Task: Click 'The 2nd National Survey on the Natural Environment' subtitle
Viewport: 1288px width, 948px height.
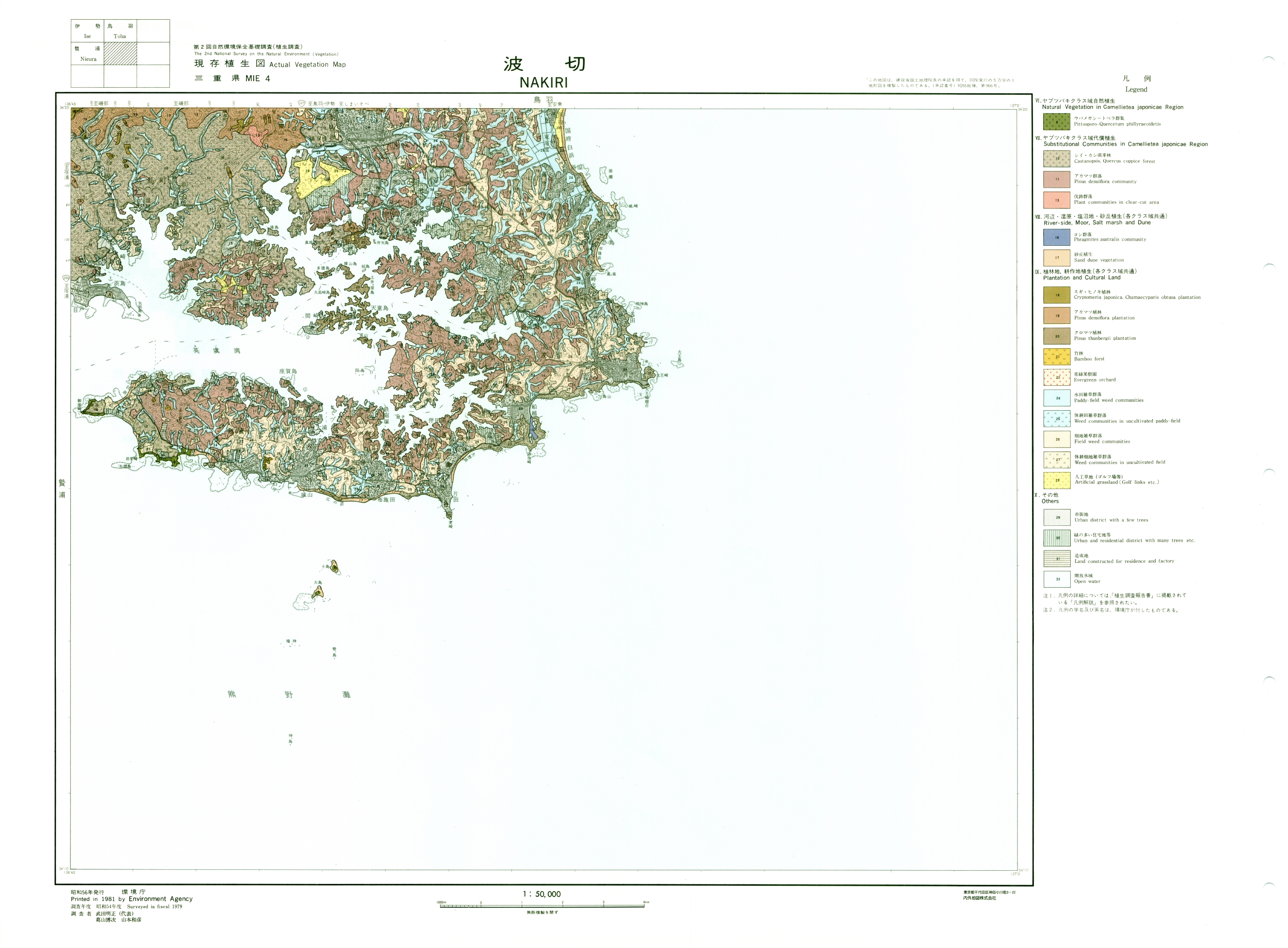Action: (x=266, y=54)
